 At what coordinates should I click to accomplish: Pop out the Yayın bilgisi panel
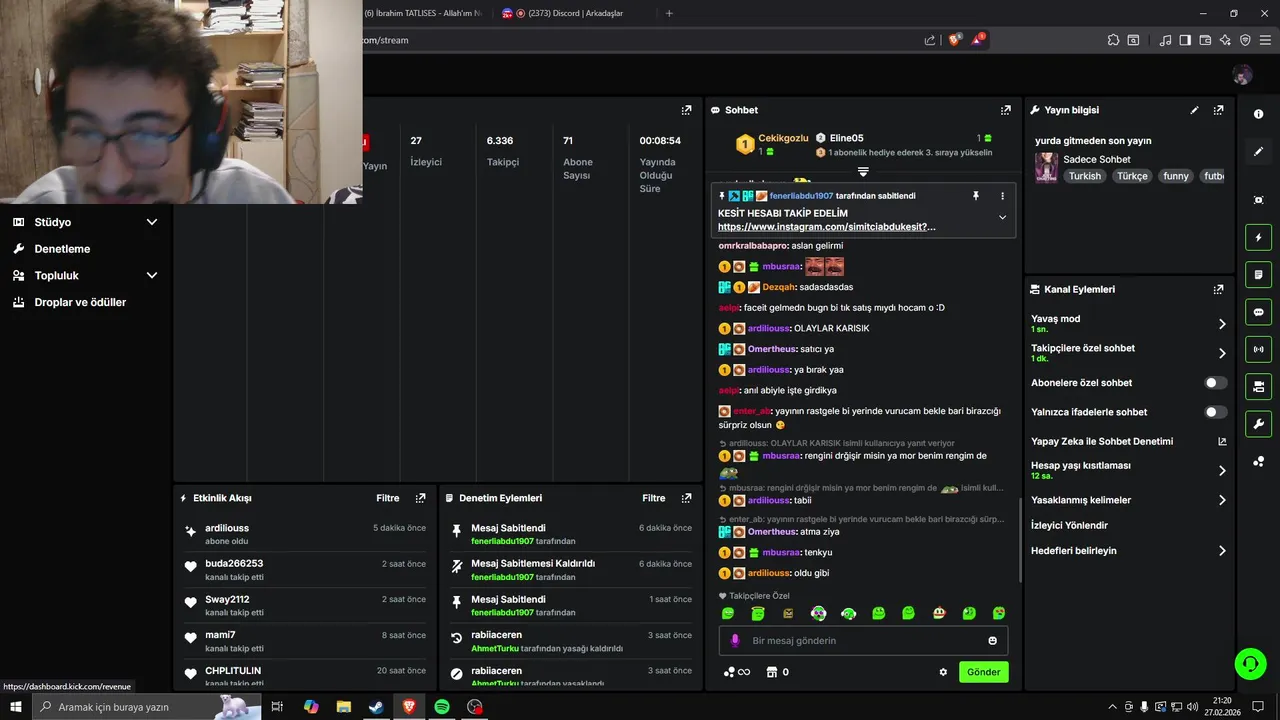pyautogui.click(x=1218, y=110)
